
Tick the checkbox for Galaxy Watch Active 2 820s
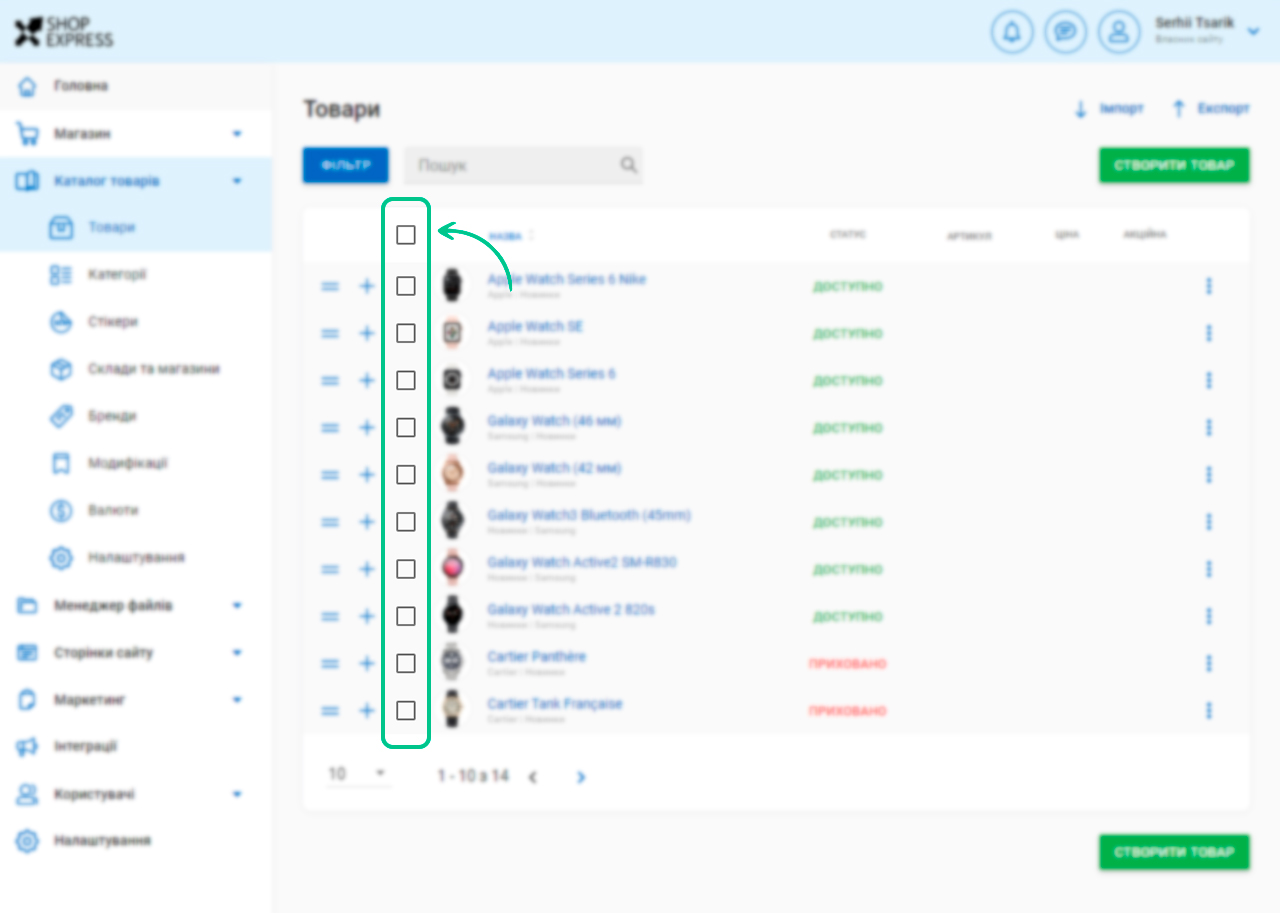click(406, 616)
